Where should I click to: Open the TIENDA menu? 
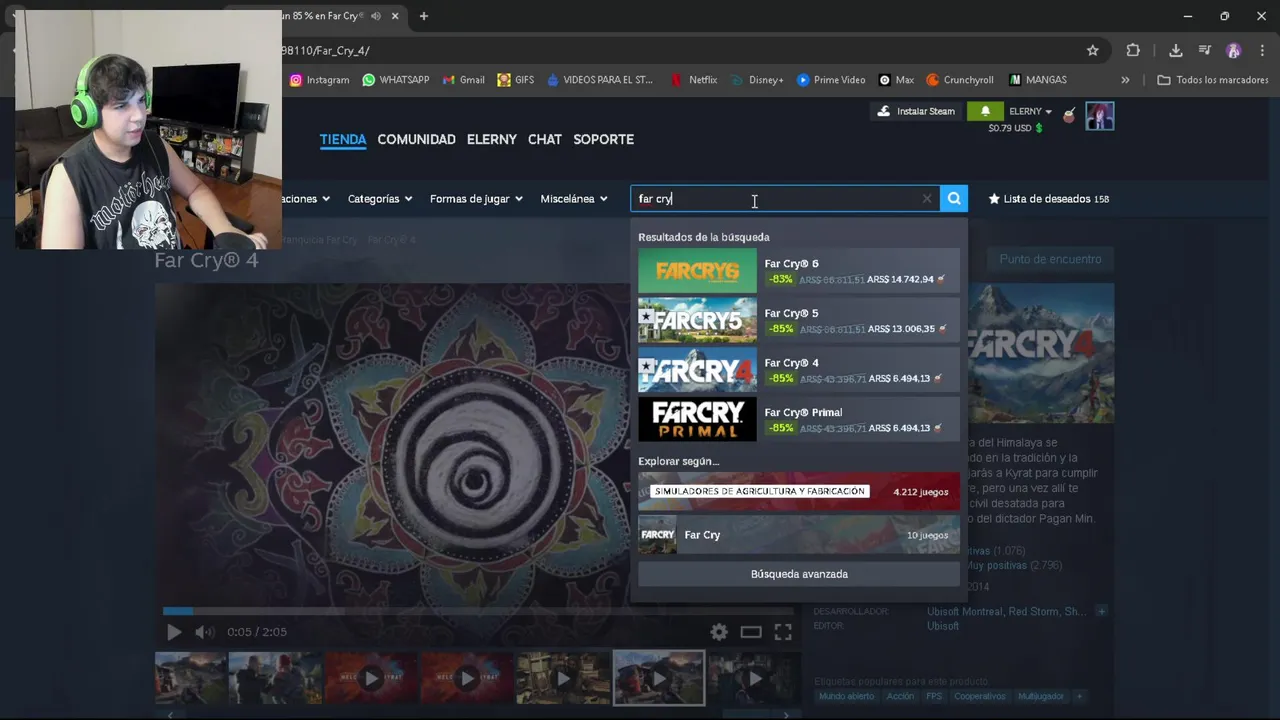tap(343, 139)
